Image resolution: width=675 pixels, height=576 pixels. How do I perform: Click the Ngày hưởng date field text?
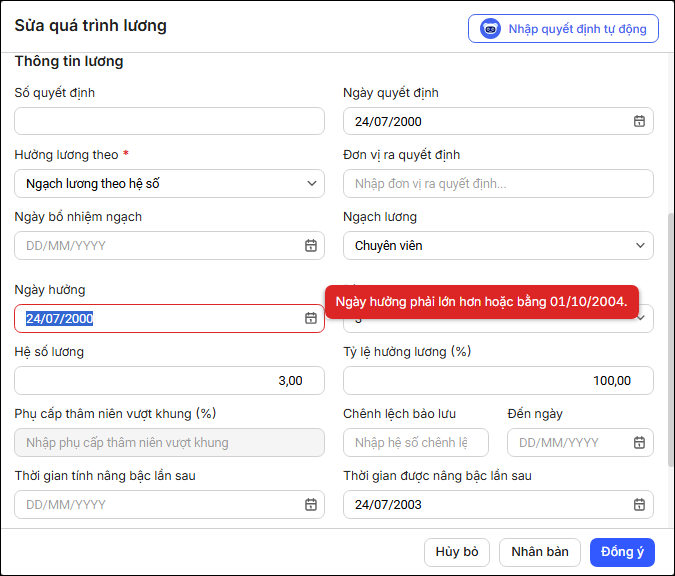point(59,318)
